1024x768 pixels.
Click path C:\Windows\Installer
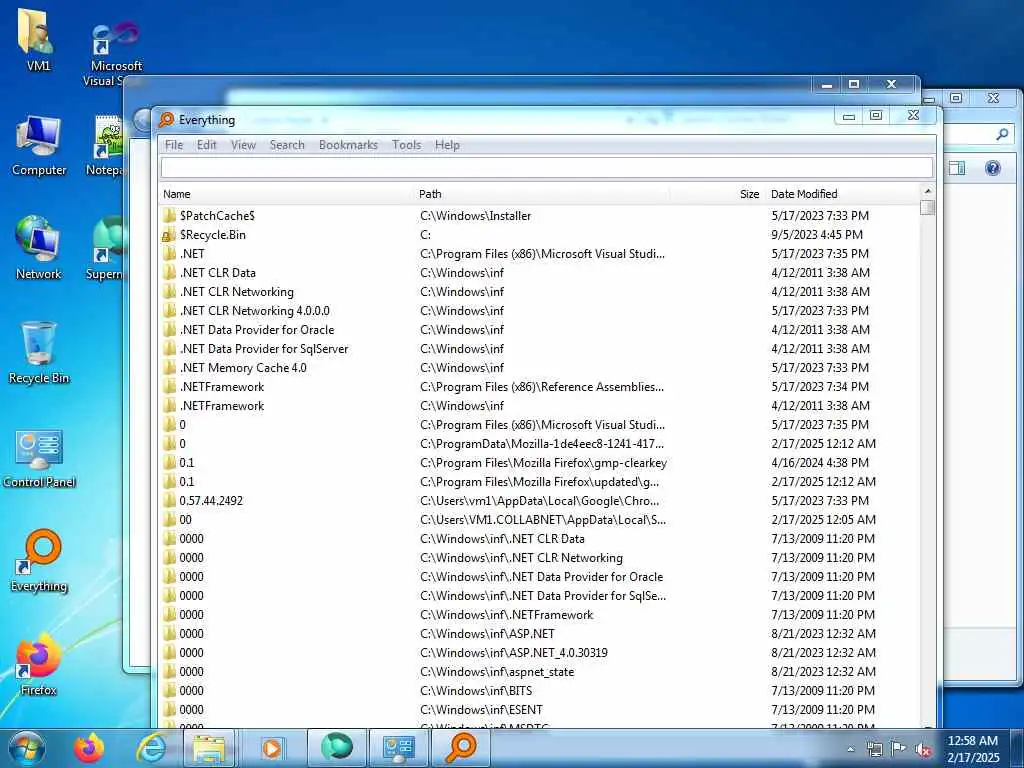tap(475, 216)
